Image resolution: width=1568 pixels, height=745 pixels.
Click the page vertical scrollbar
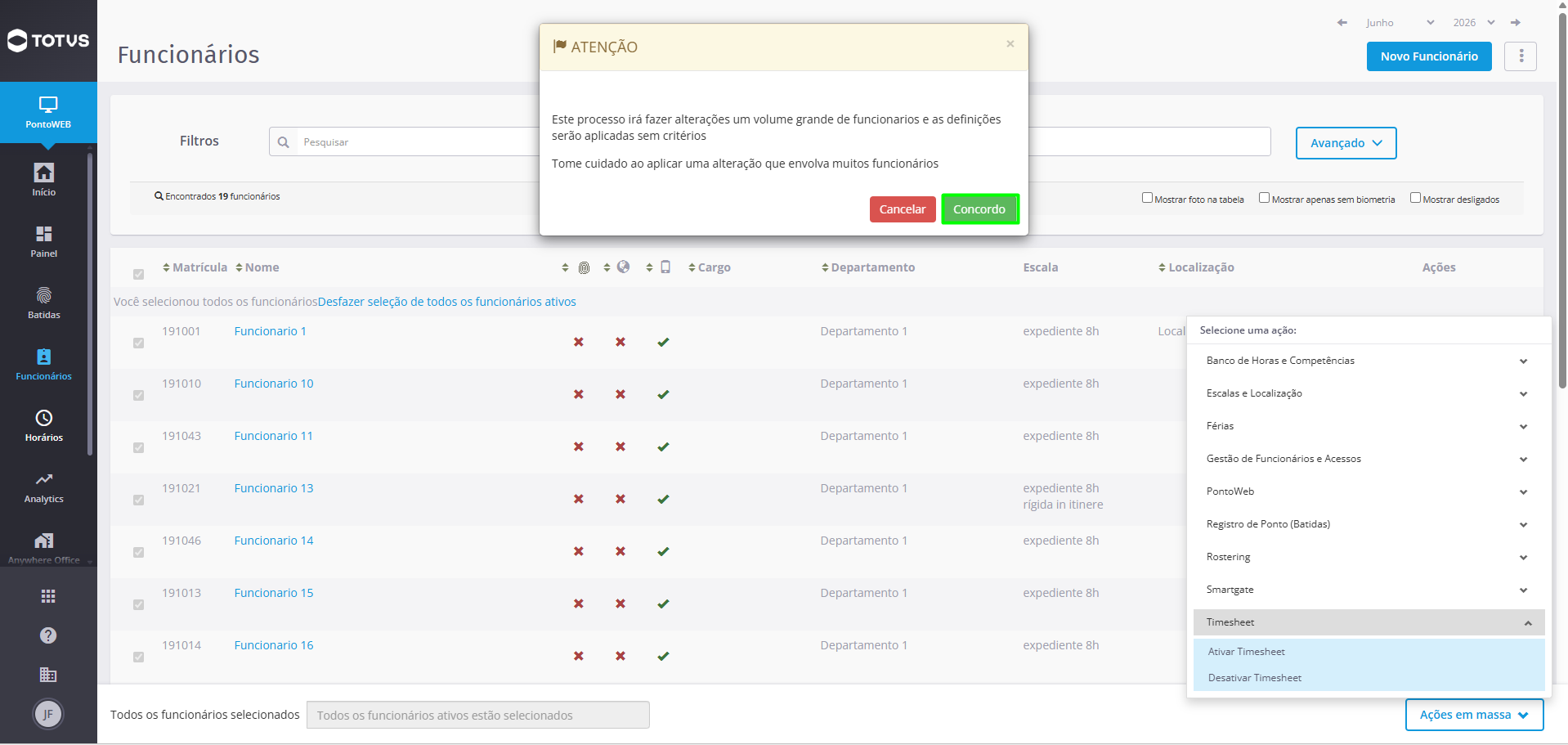(x=1562, y=200)
